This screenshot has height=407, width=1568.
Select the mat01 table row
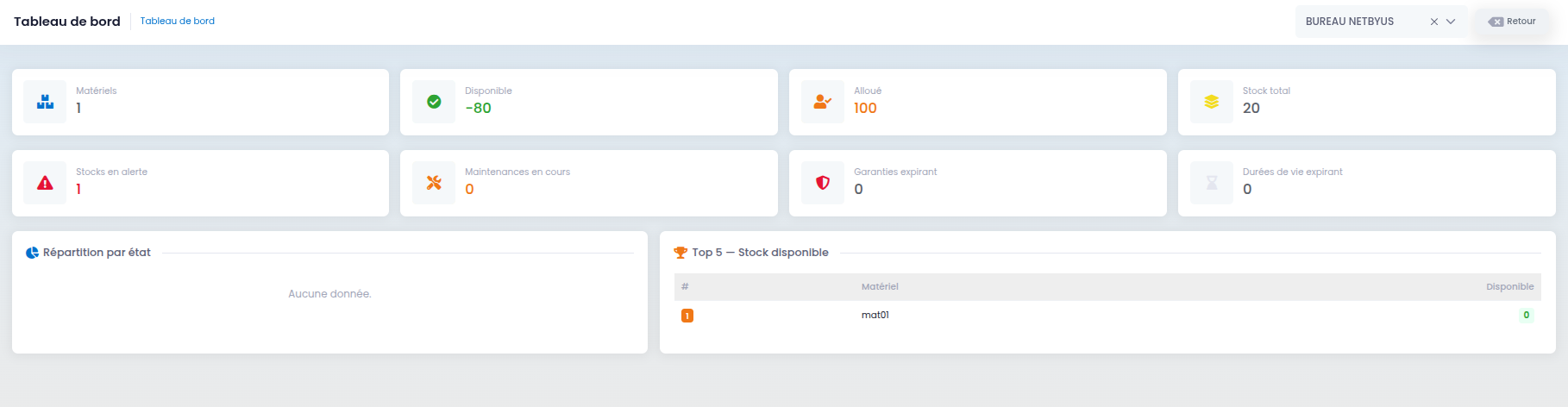(x=875, y=315)
